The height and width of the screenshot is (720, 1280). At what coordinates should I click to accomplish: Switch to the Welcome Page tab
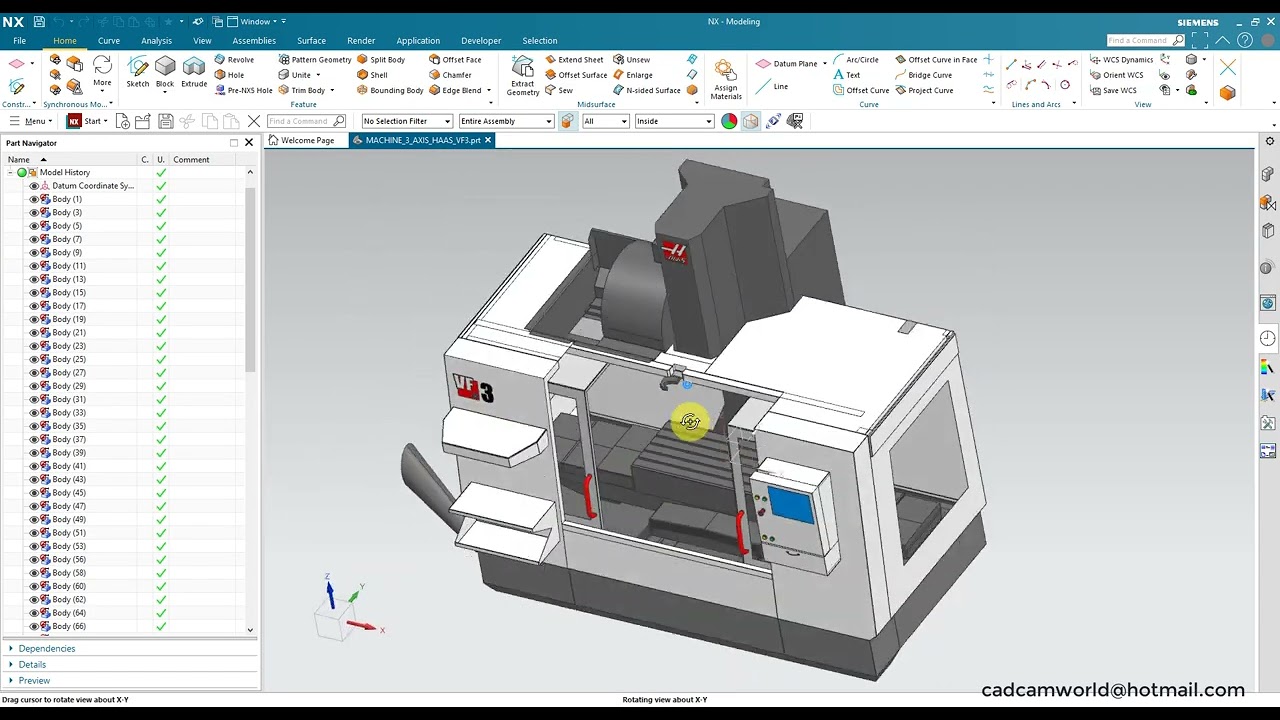(x=302, y=140)
